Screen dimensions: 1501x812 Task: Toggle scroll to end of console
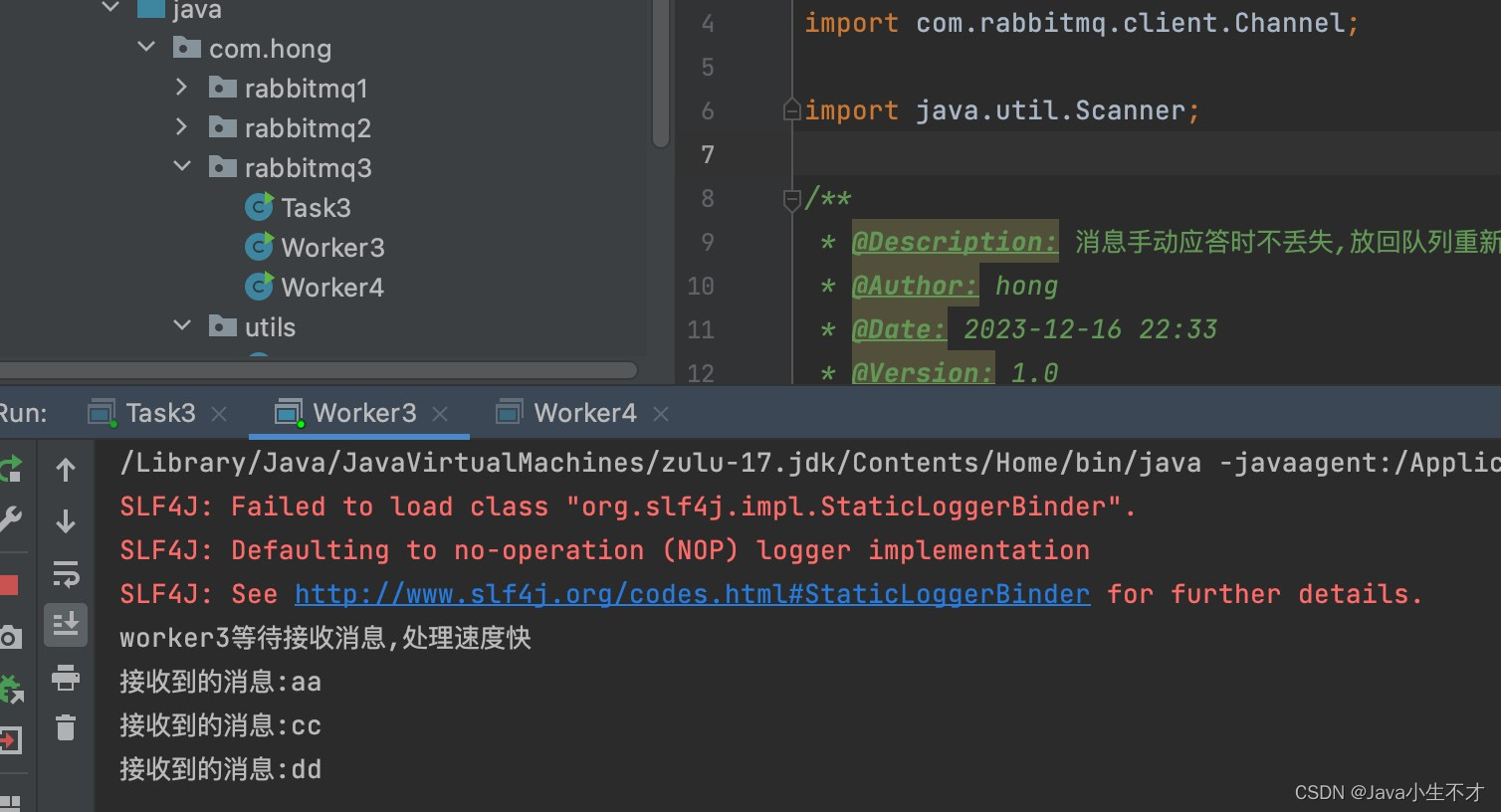coord(66,625)
